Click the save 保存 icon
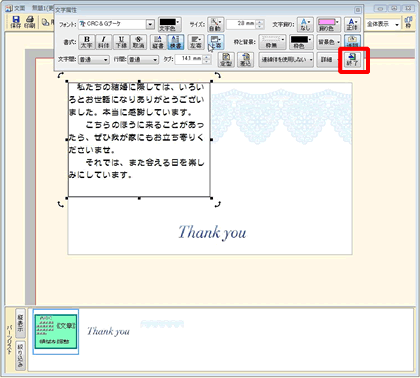420x378 pixels. click(x=16, y=22)
